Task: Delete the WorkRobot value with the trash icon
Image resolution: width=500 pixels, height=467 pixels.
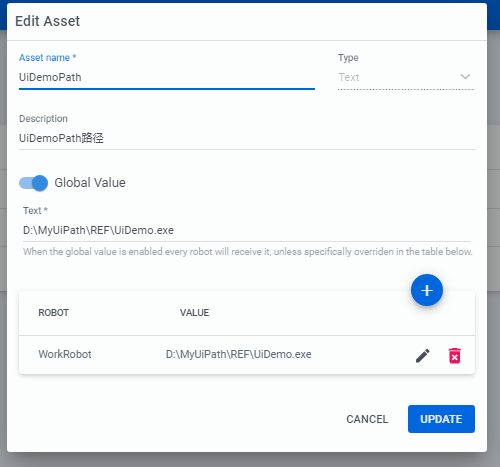Action: click(455, 355)
